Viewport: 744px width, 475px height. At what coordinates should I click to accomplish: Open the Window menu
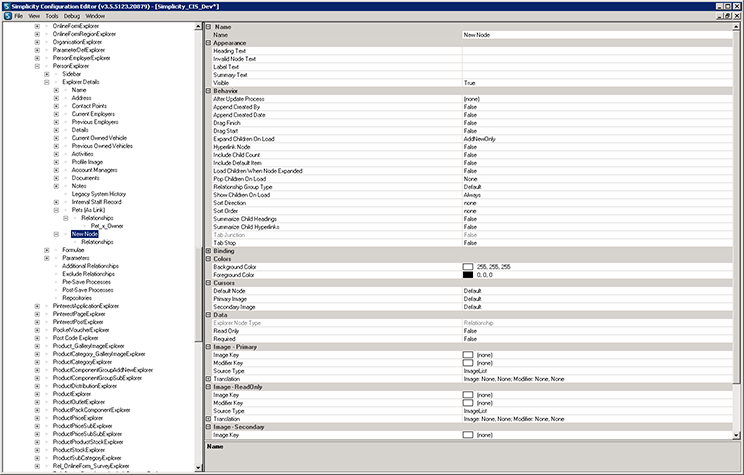click(x=95, y=16)
